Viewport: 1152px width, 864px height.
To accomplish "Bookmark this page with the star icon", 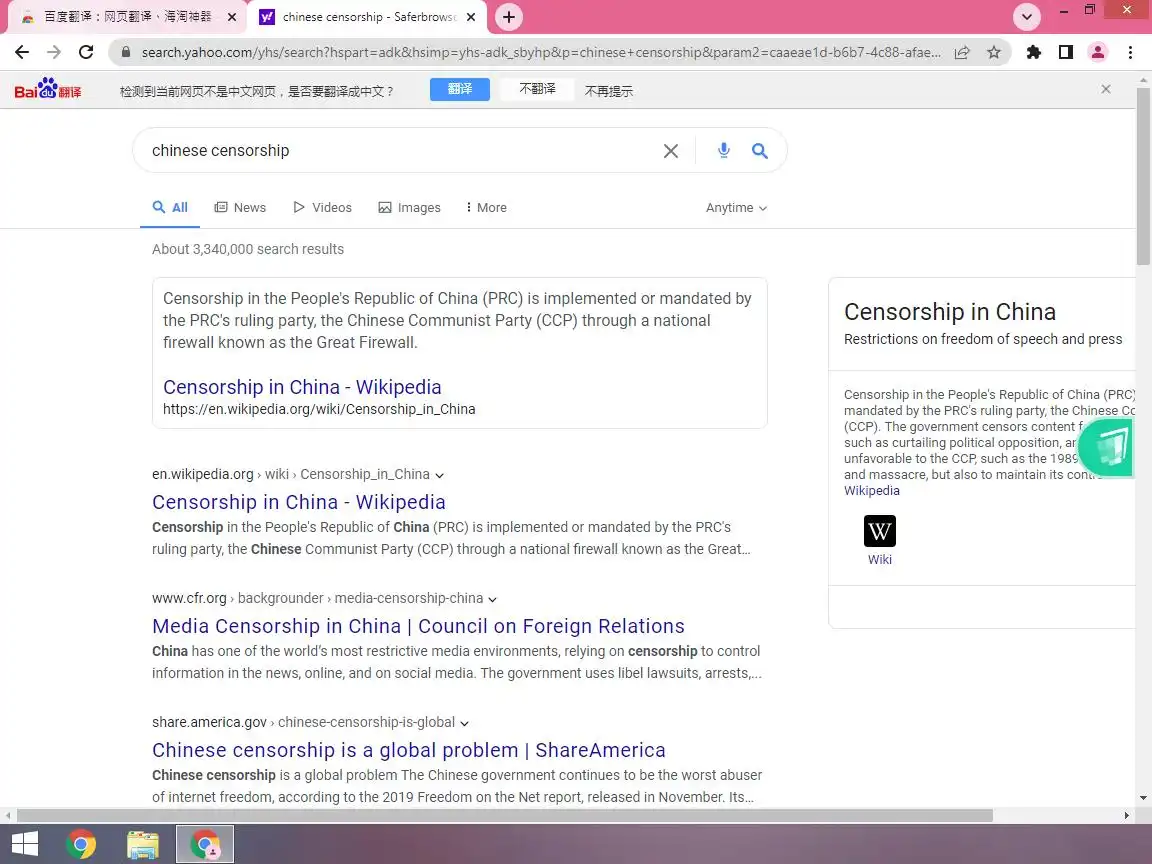I will (x=994, y=52).
